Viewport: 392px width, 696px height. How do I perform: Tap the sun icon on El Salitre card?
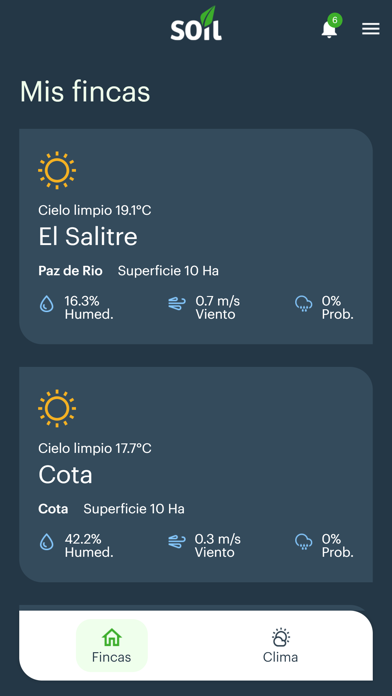point(57,170)
